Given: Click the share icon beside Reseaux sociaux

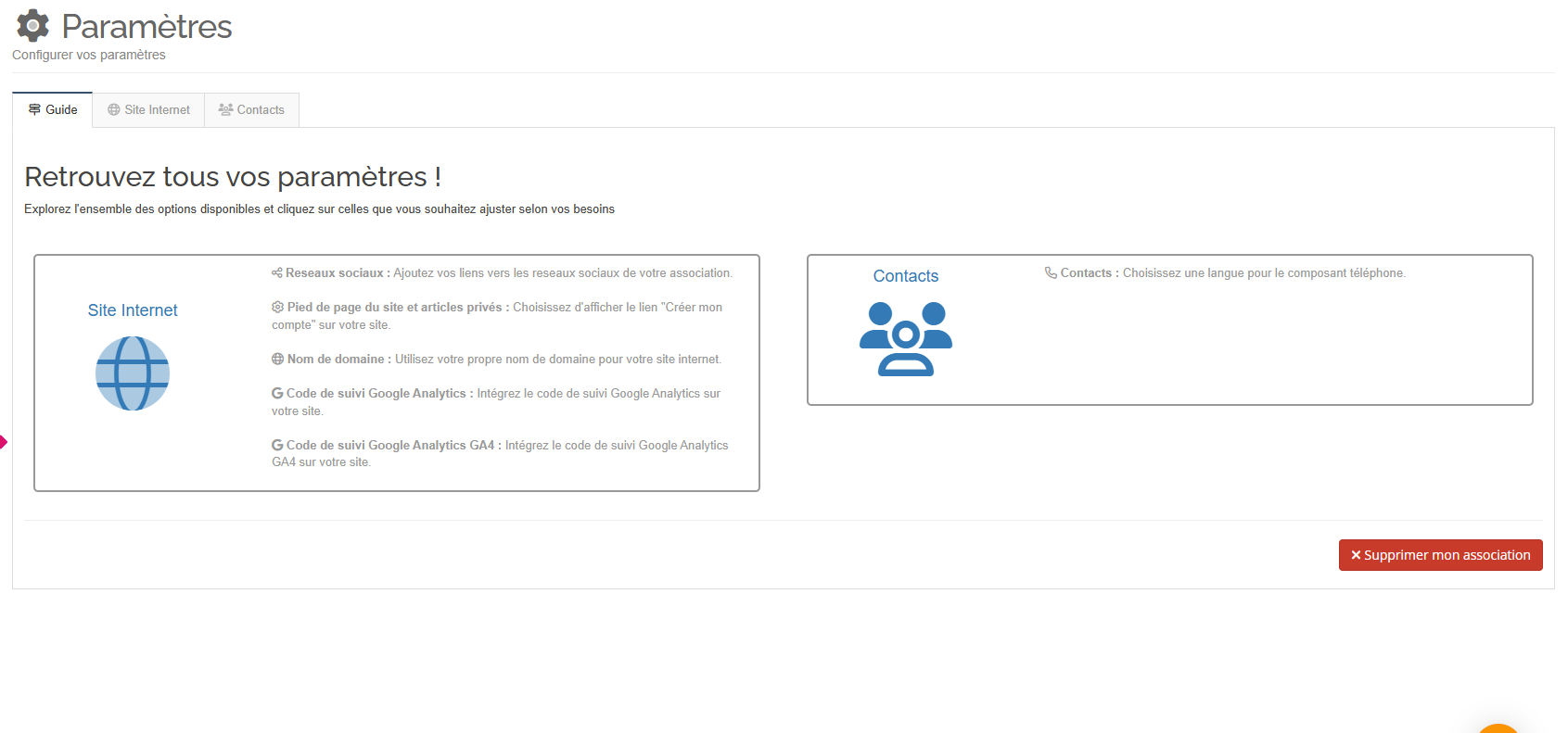Looking at the screenshot, I should click(x=276, y=273).
